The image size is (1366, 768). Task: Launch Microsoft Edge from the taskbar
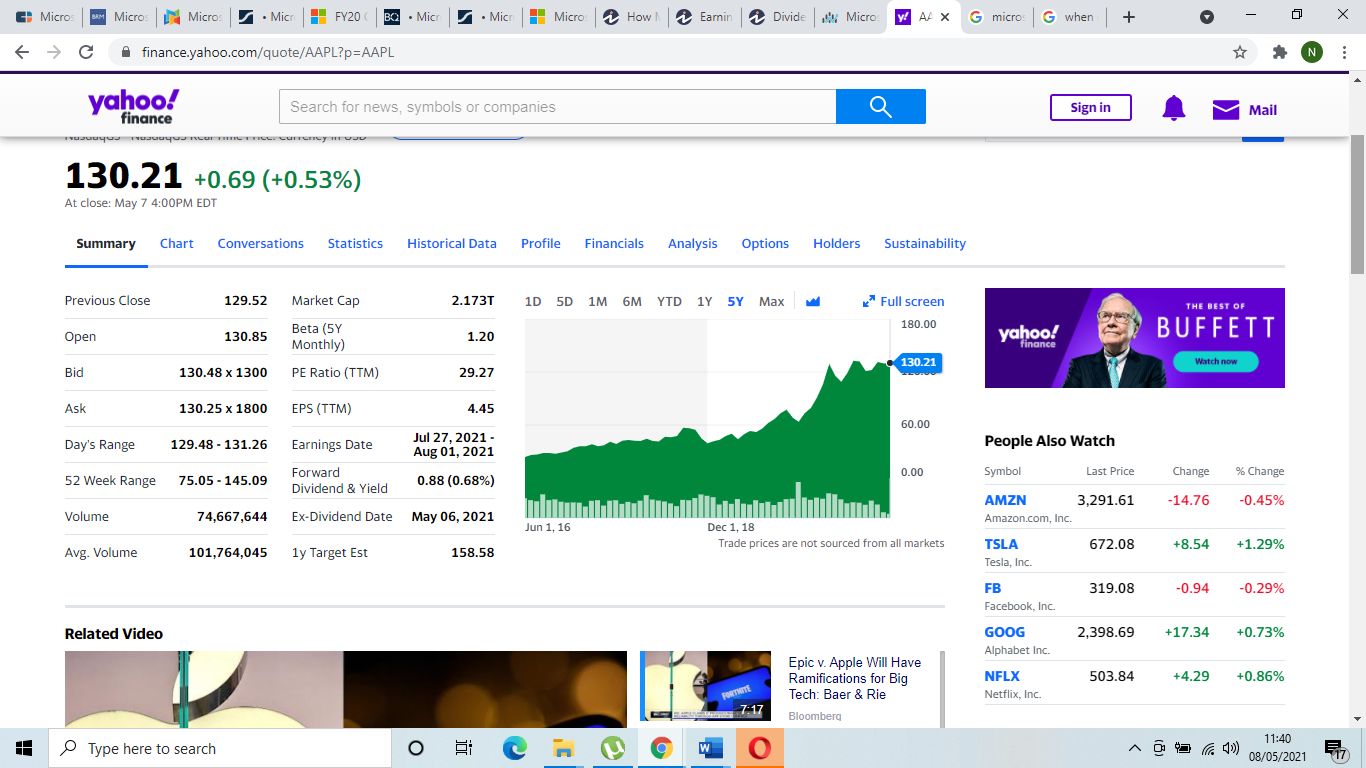[x=514, y=748]
